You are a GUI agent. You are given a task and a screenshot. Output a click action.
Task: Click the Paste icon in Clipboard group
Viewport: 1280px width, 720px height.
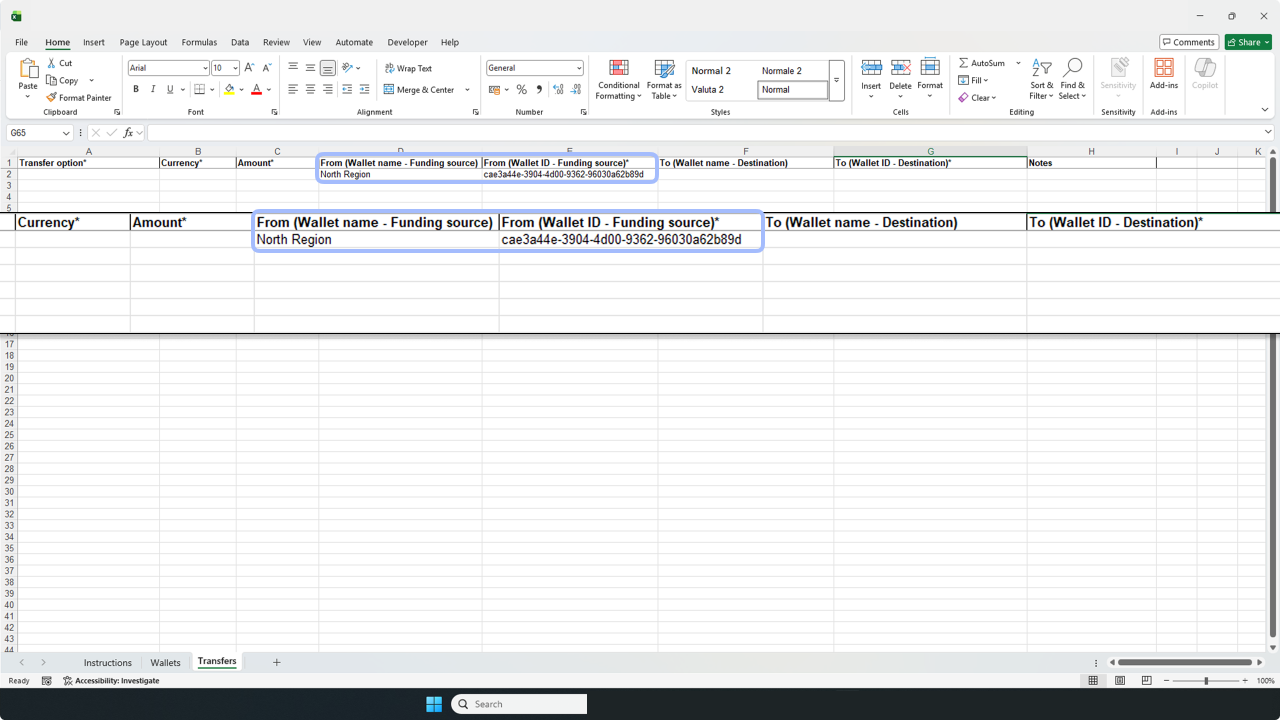(x=28, y=68)
